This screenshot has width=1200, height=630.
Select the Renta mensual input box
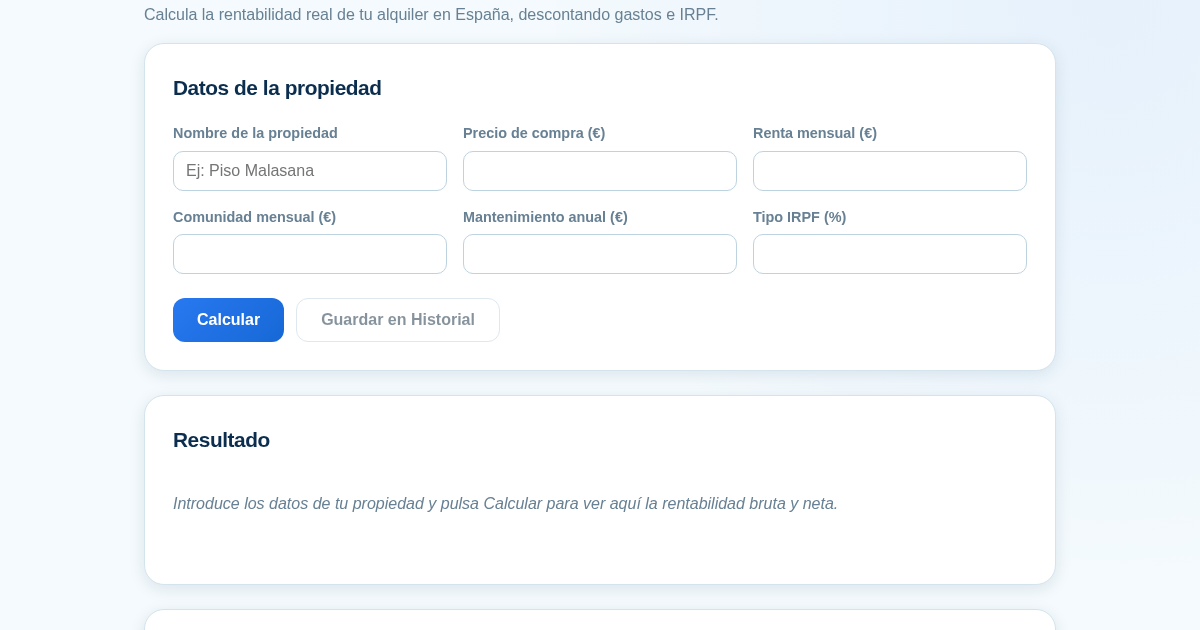890,171
